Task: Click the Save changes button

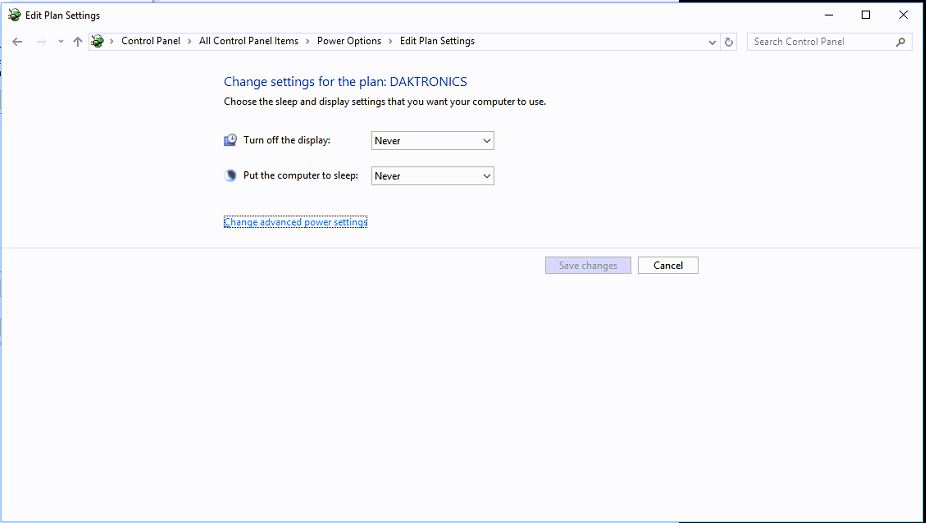Action: (588, 265)
